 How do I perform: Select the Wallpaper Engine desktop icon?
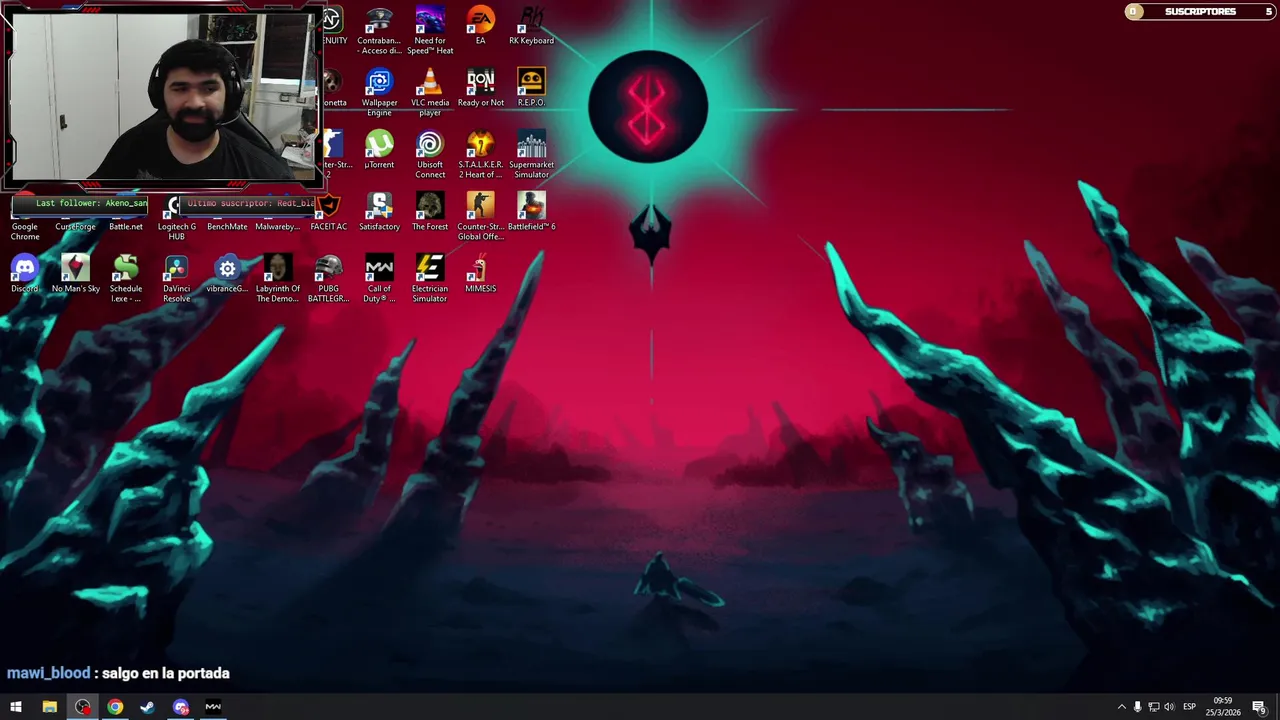379,92
